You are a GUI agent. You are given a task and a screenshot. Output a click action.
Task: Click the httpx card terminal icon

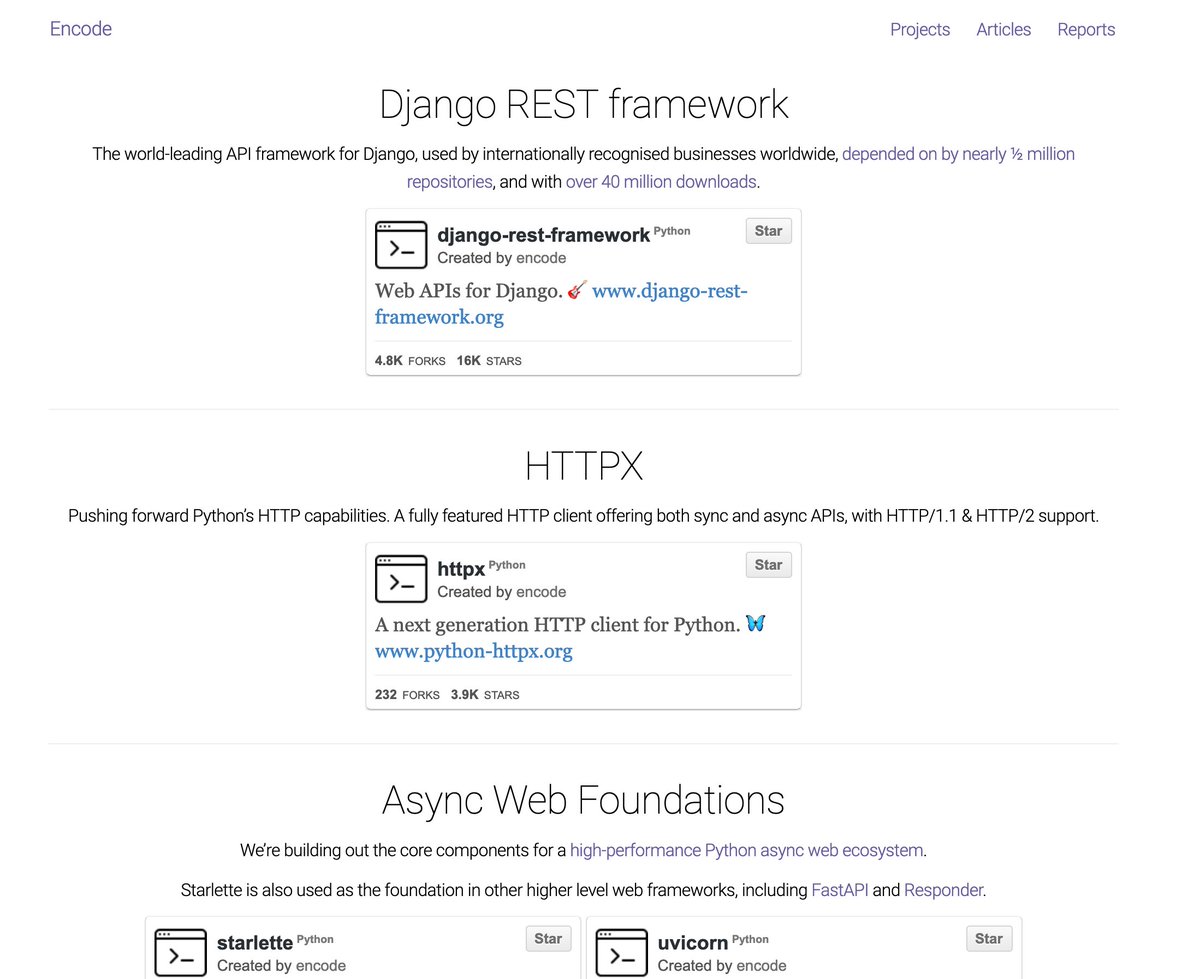(x=401, y=579)
